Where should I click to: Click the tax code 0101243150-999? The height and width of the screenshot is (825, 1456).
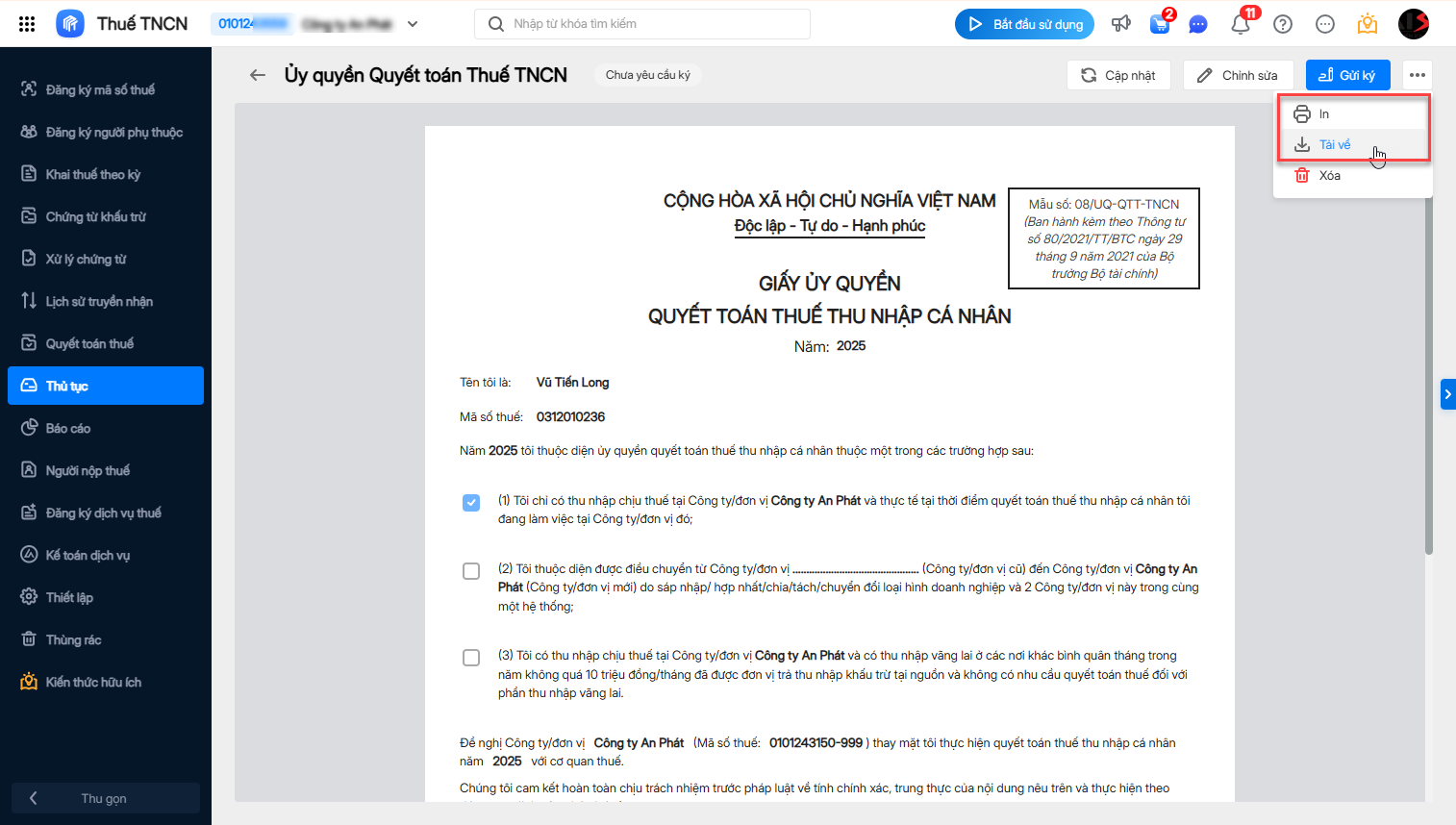point(816,743)
